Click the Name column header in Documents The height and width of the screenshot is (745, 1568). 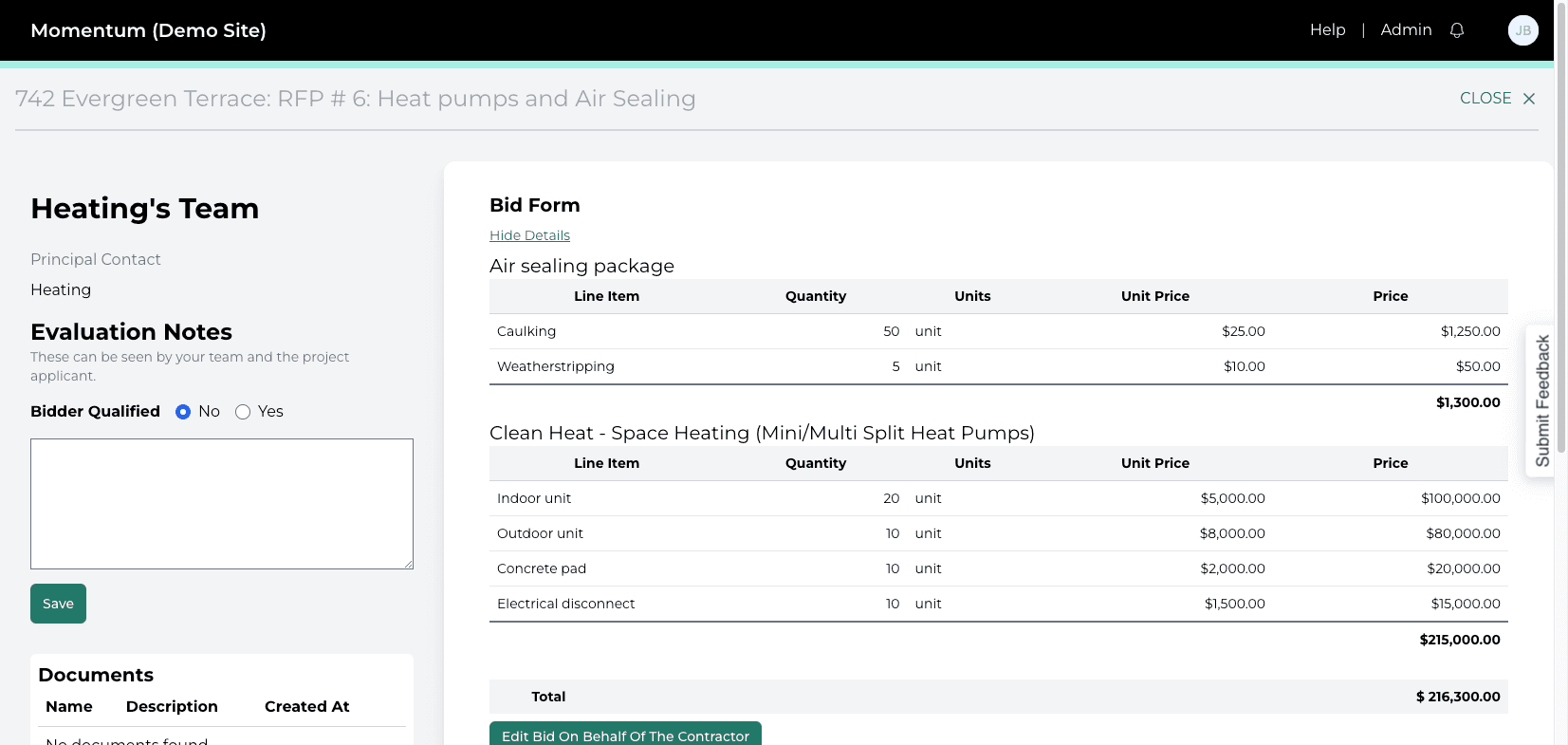[x=69, y=707]
